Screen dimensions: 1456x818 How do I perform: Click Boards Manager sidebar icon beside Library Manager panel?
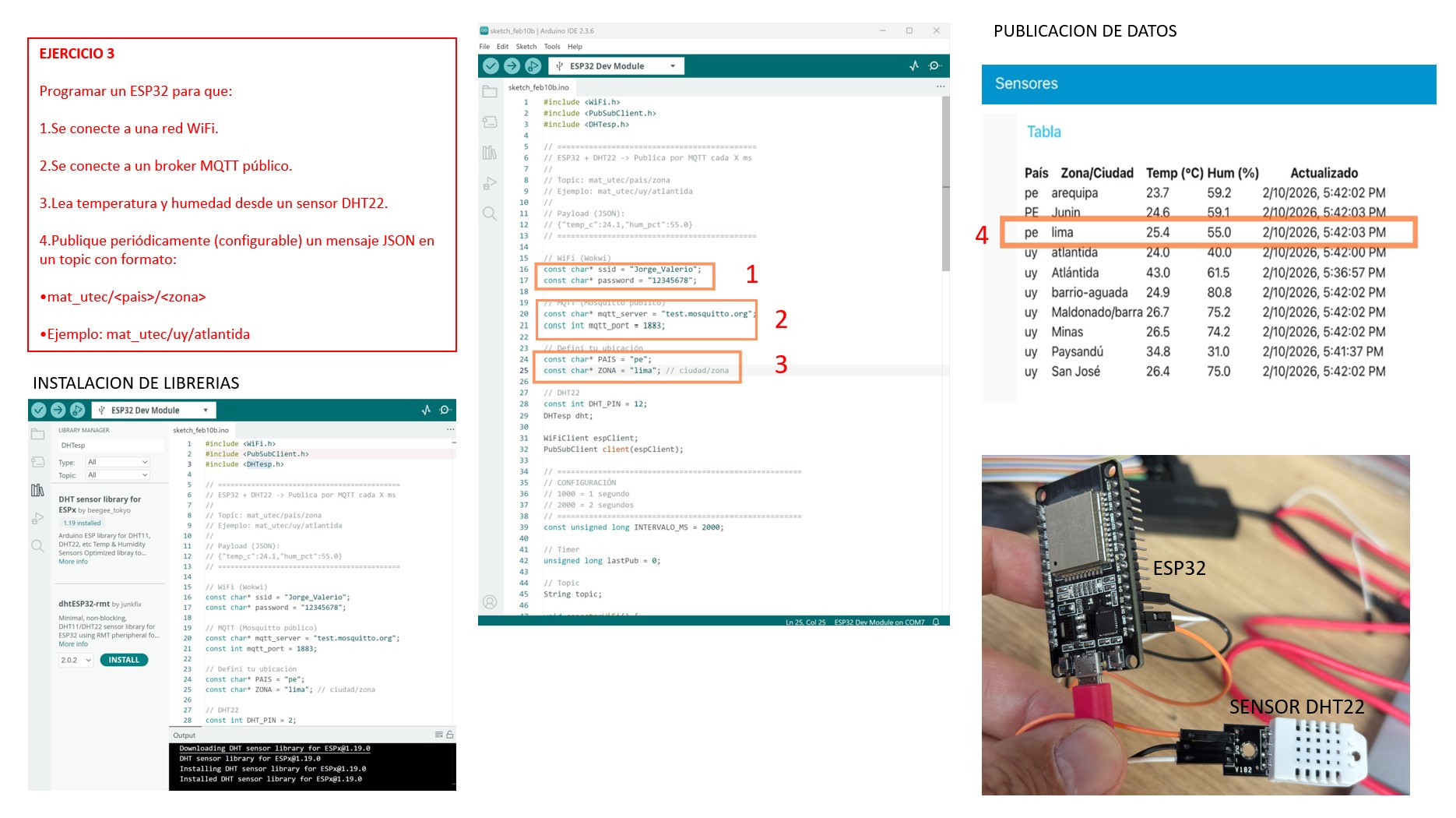[37, 462]
